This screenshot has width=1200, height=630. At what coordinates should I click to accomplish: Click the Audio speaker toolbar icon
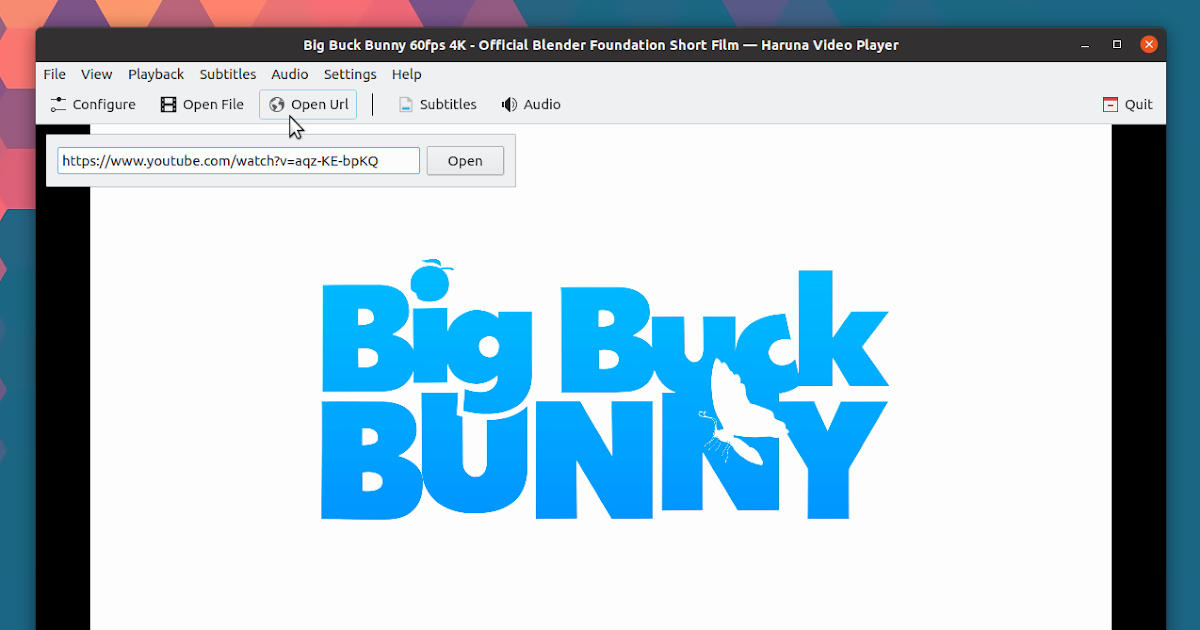[x=508, y=104]
